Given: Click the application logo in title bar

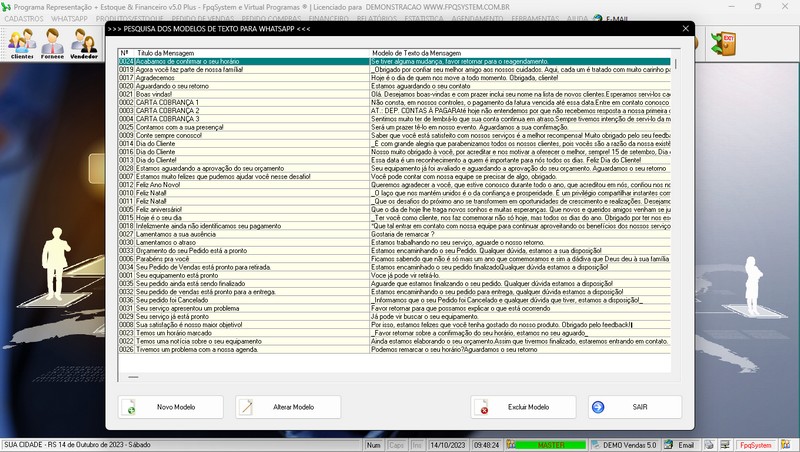Looking at the screenshot, I should click(6, 7).
